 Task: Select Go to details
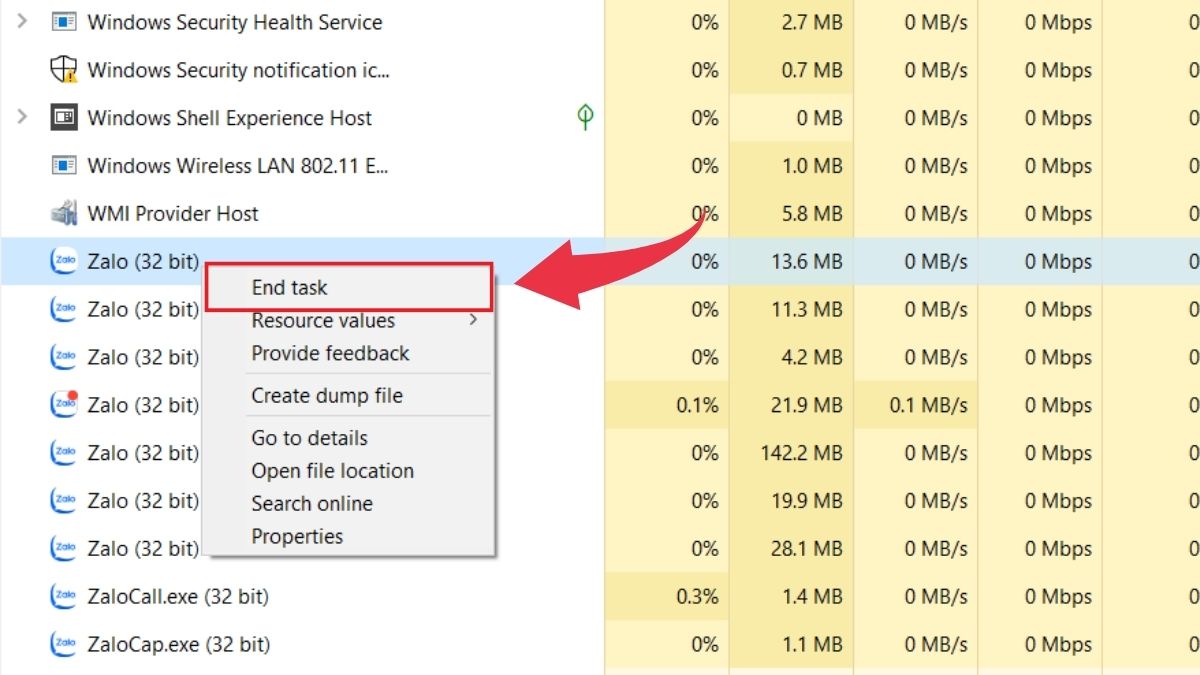[x=309, y=438]
